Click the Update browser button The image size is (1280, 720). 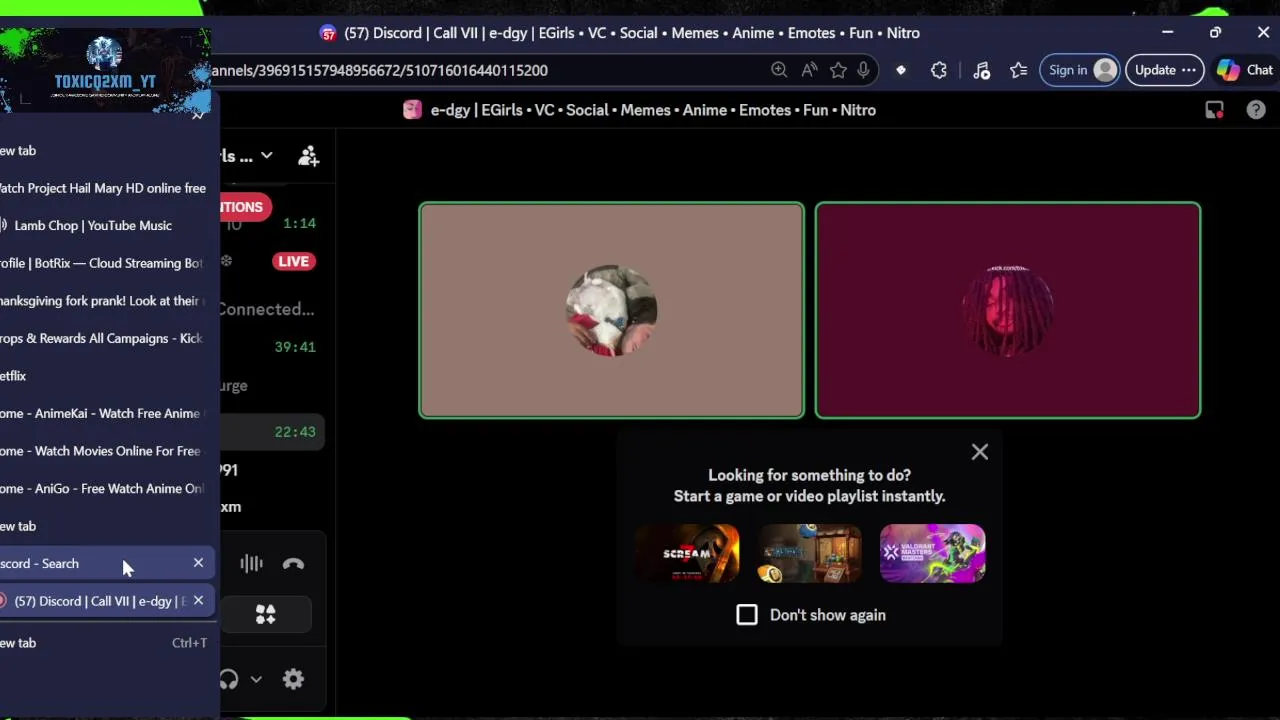1164,70
